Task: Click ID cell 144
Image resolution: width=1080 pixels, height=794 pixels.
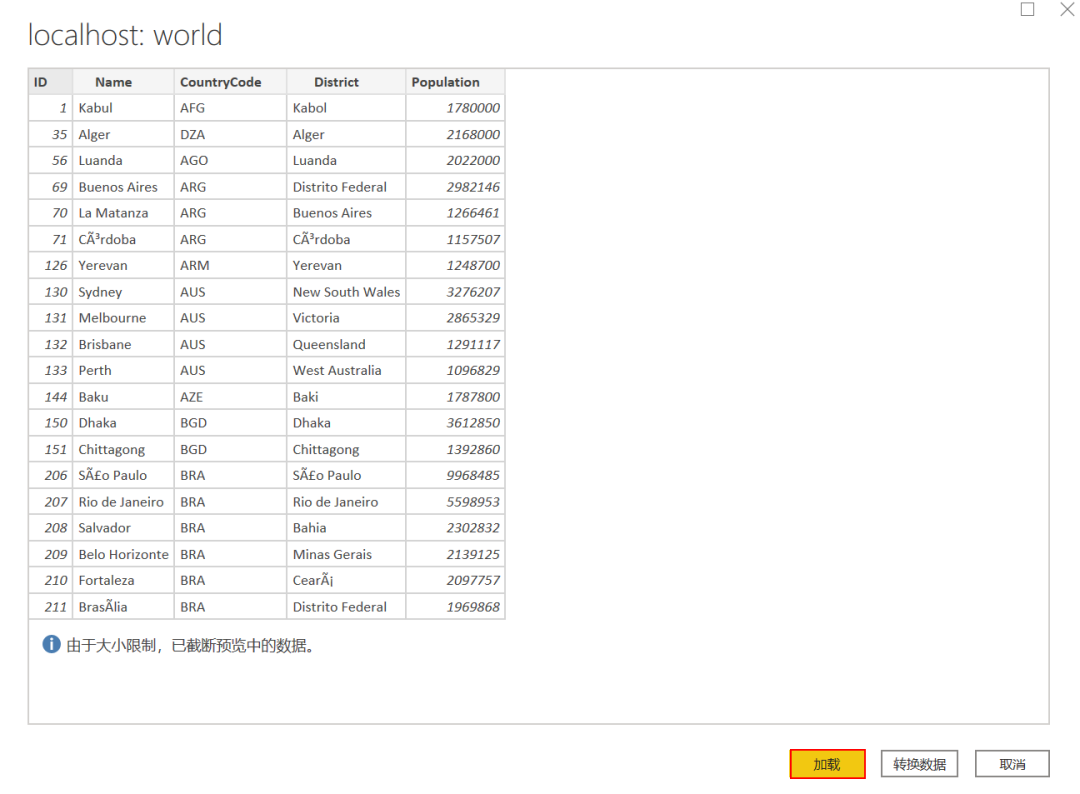Action: pos(50,397)
